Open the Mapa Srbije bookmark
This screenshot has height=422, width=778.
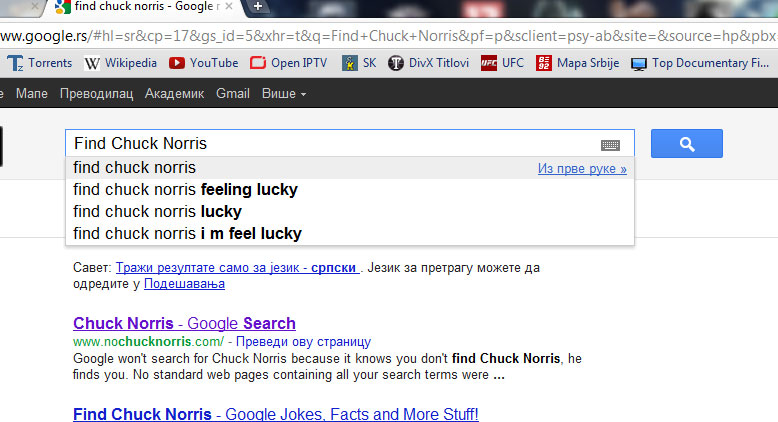[x=578, y=63]
